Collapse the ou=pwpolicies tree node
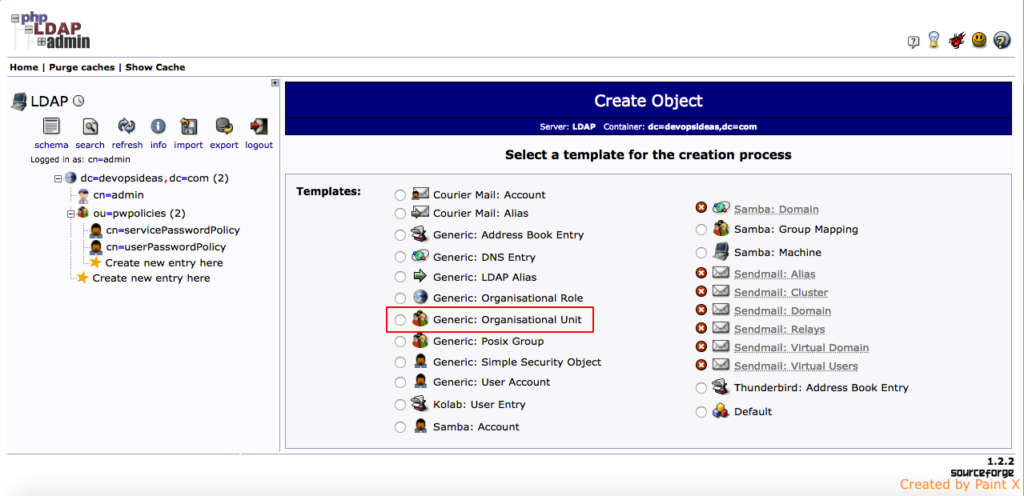Screen dimensions: 1024x496 pyautogui.click(x=72, y=213)
